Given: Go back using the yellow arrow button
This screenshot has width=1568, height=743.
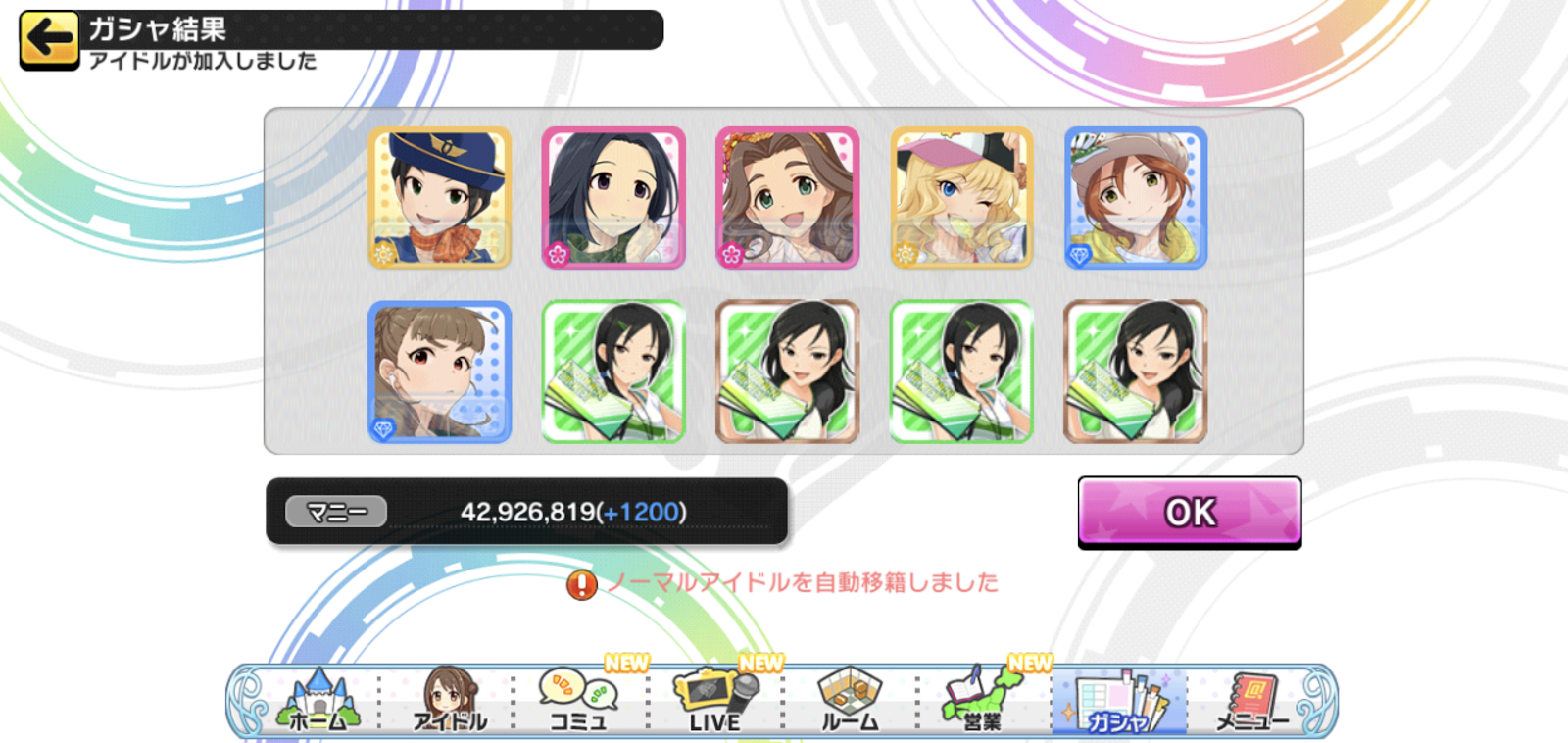Looking at the screenshot, I should pyautogui.click(x=49, y=40).
